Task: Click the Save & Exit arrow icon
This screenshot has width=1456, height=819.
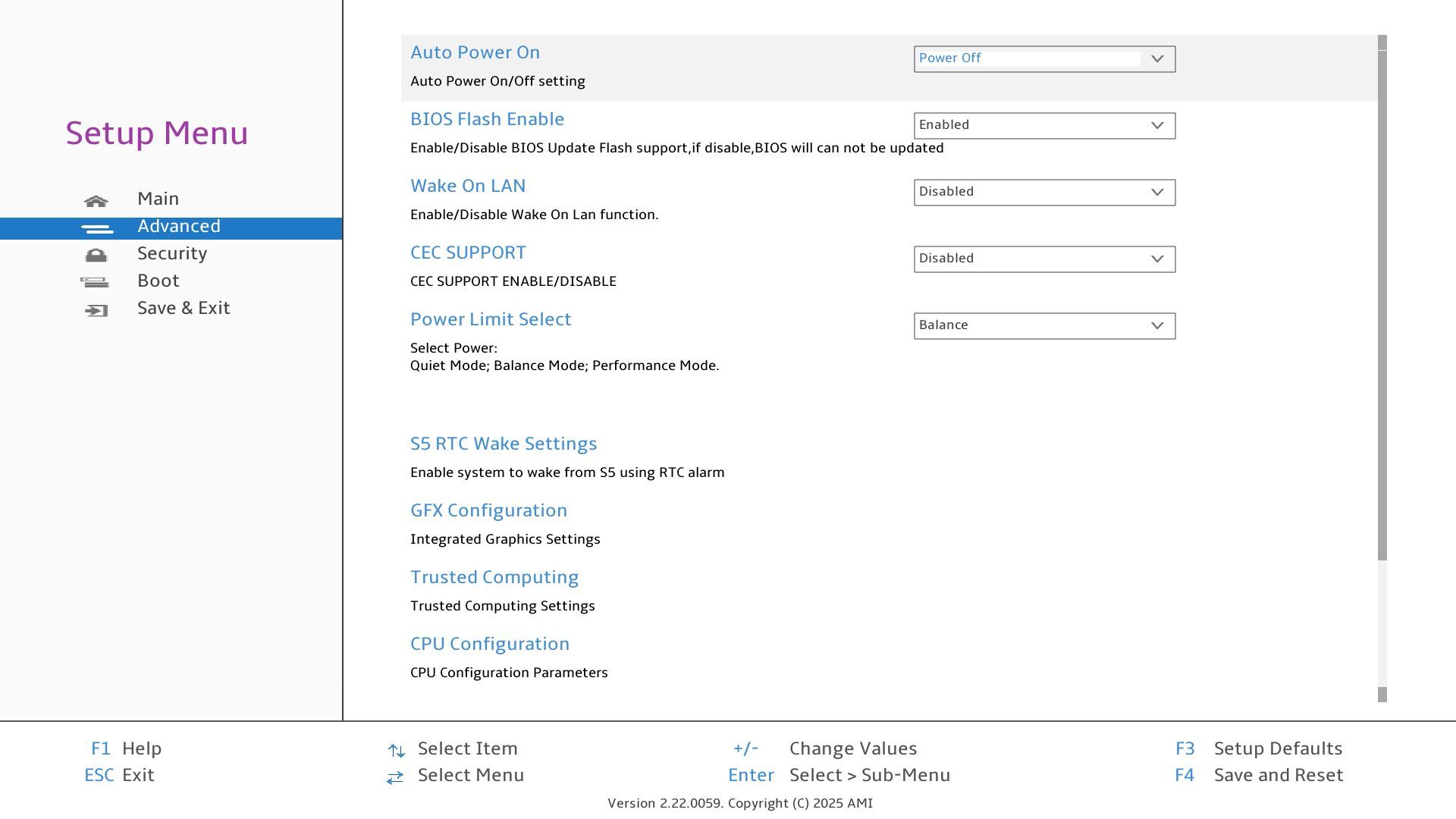Action: tap(96, 310)
